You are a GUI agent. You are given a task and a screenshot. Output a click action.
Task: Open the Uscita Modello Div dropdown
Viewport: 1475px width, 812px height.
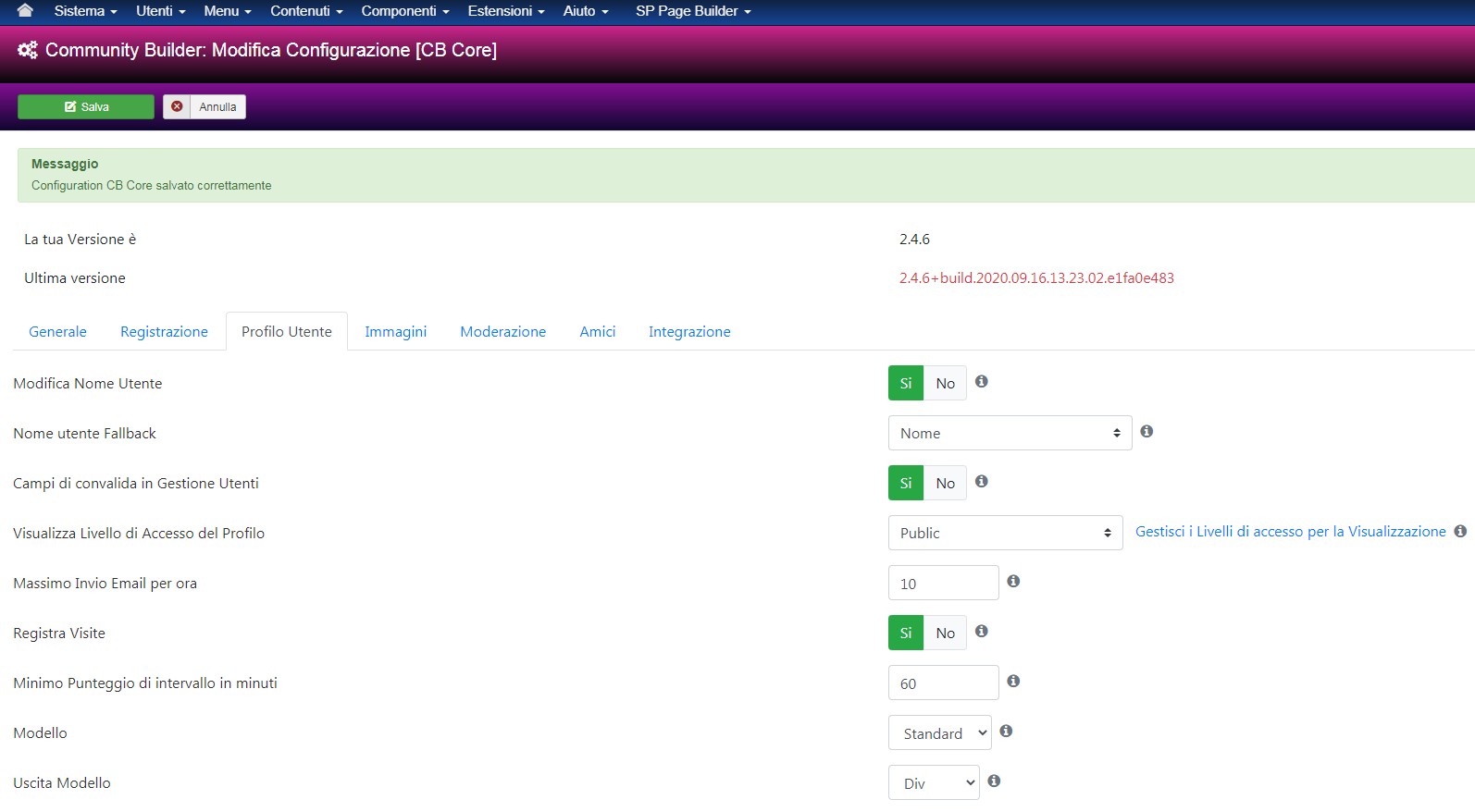tap(934, 782)
